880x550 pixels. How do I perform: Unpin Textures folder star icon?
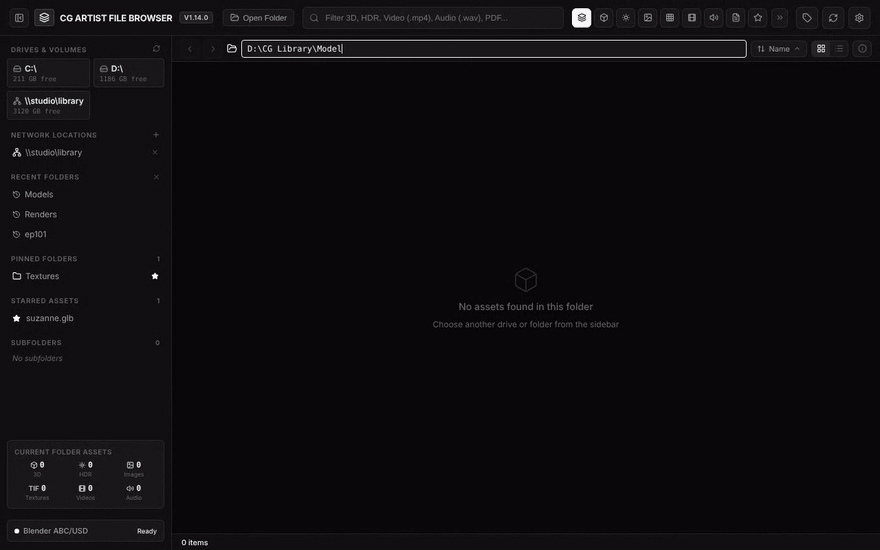click(155, 276)
